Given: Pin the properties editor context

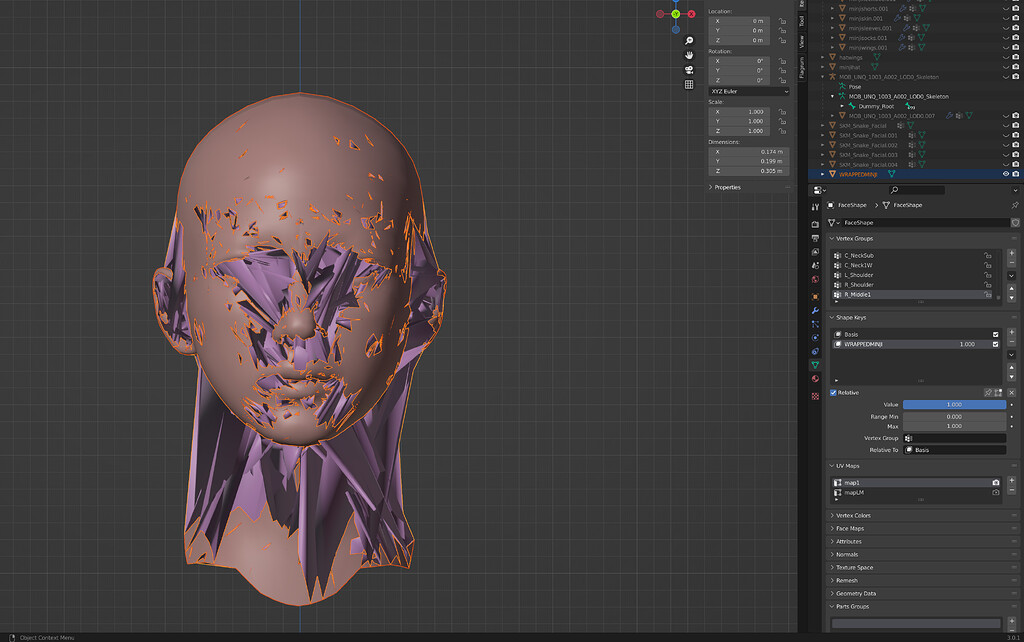Looking at the screenshot, I should click(x=1015, y=205).
